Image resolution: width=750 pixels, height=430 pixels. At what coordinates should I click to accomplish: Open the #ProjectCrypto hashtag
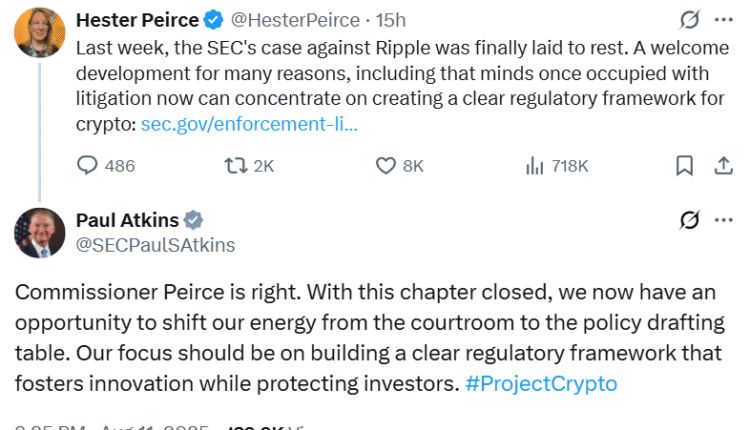click(x=541, y=383)
